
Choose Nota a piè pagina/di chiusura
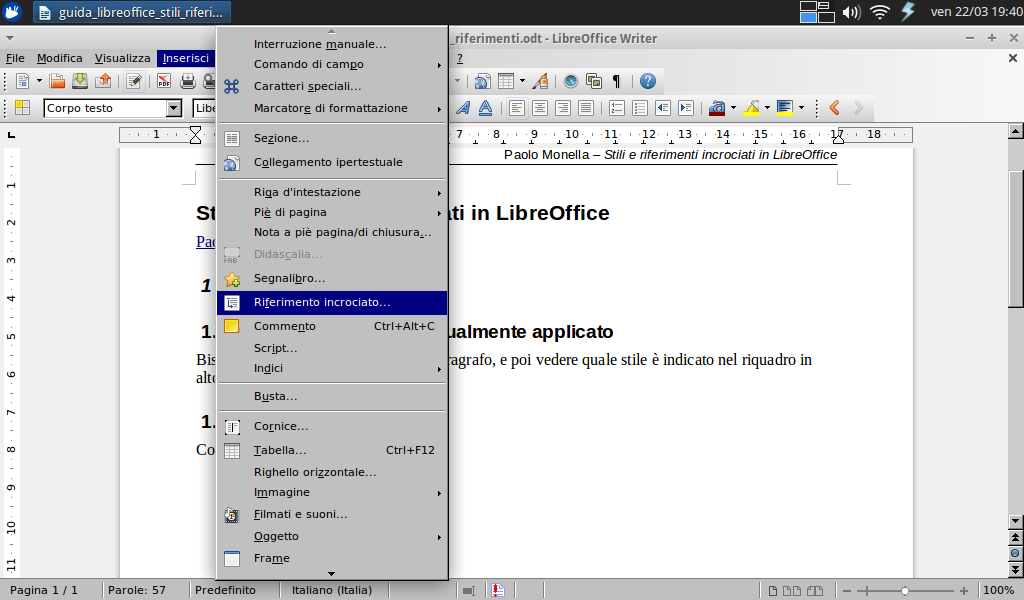point(332,232)
